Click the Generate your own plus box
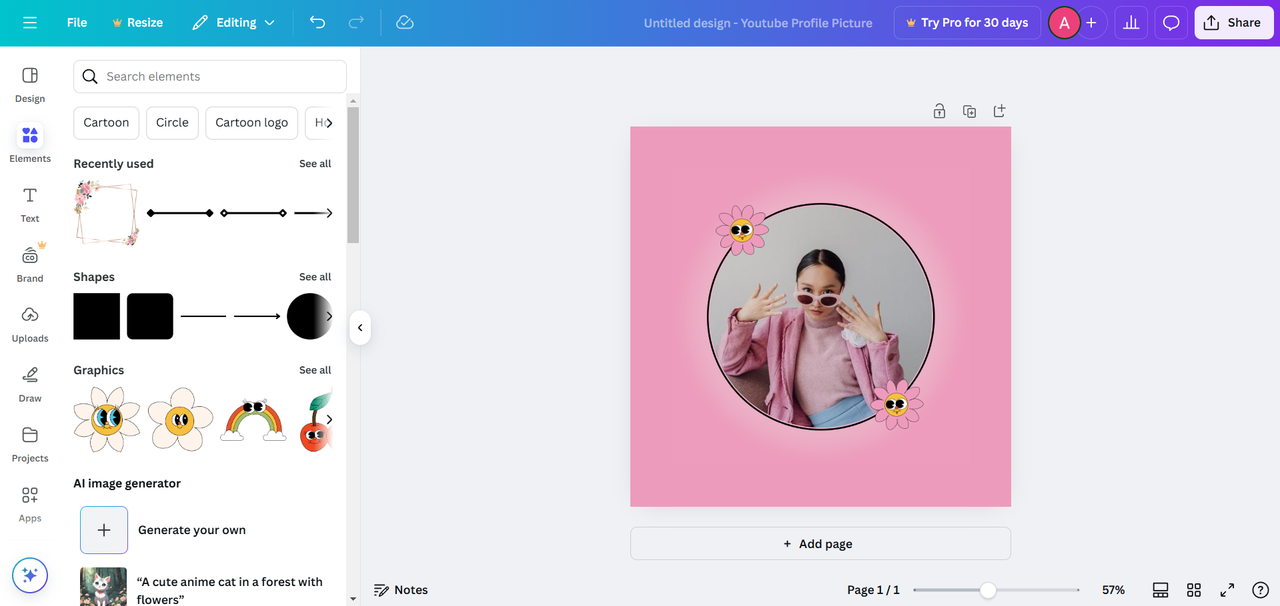 pyautogui.click(x=104, y=530)
